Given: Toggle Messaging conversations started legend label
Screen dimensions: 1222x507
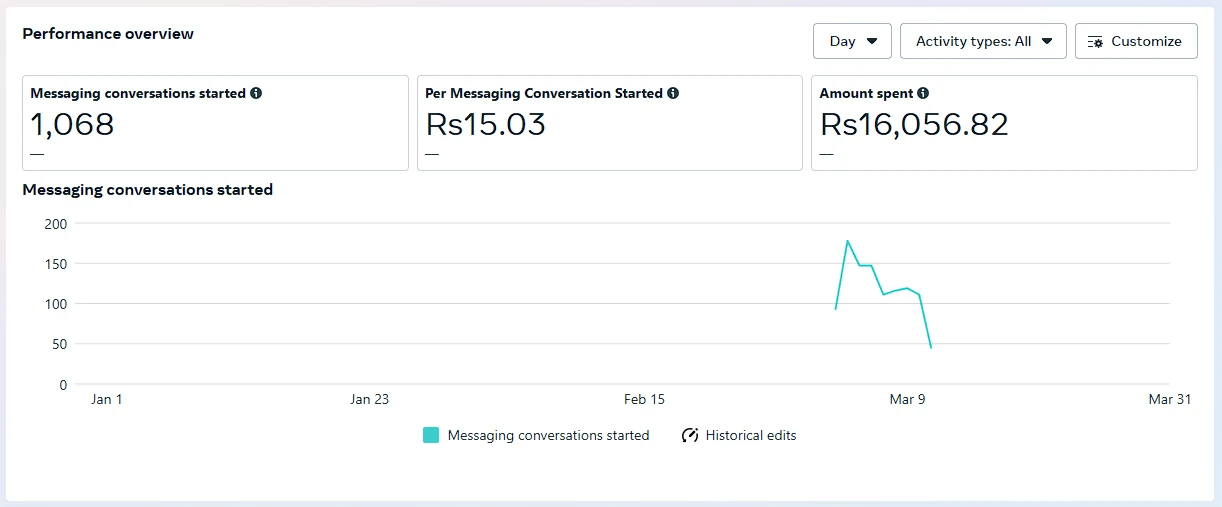Looking at the screenshot, I should coord(548,435).
